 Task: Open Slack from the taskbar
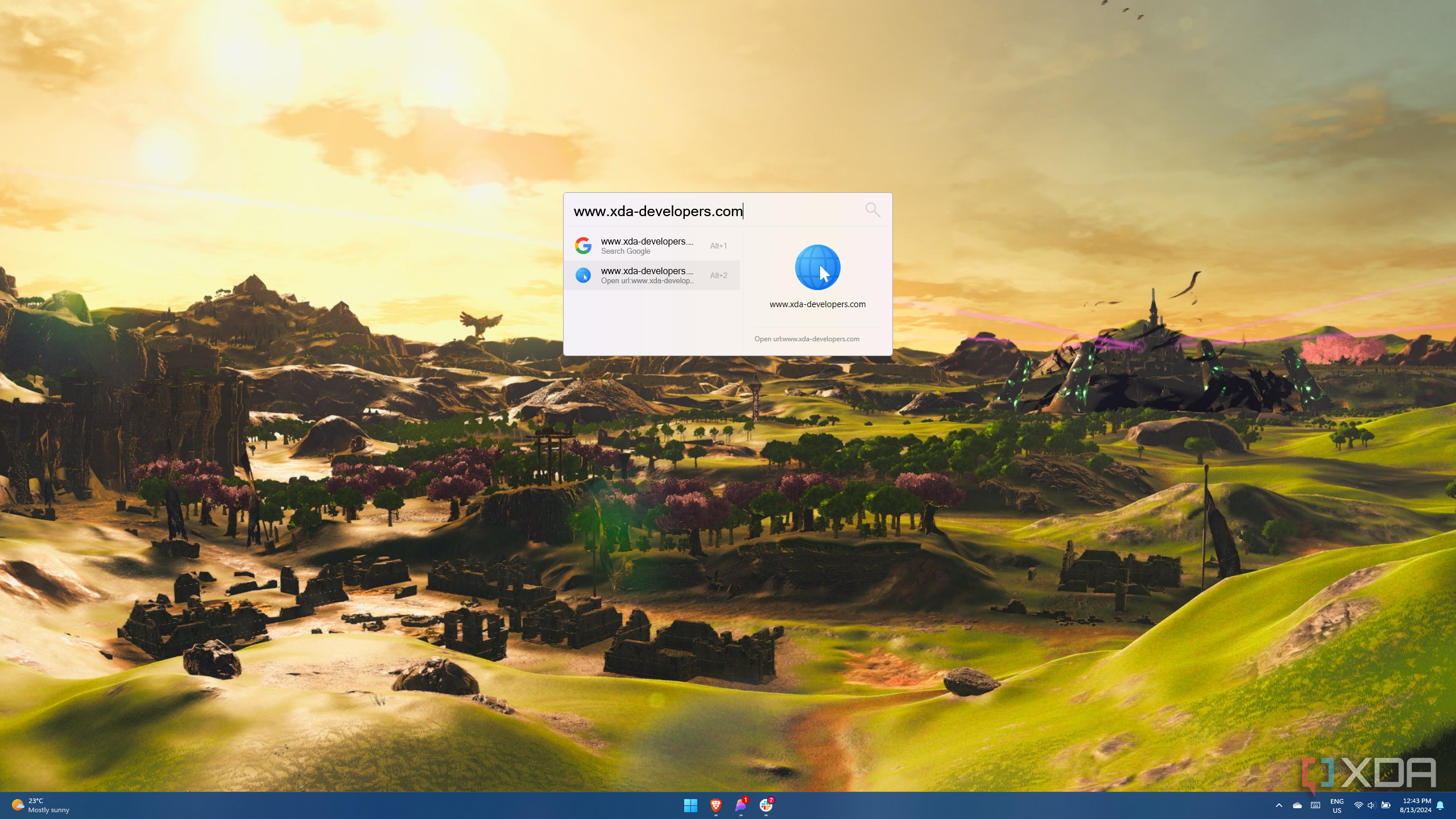[766, 805]
